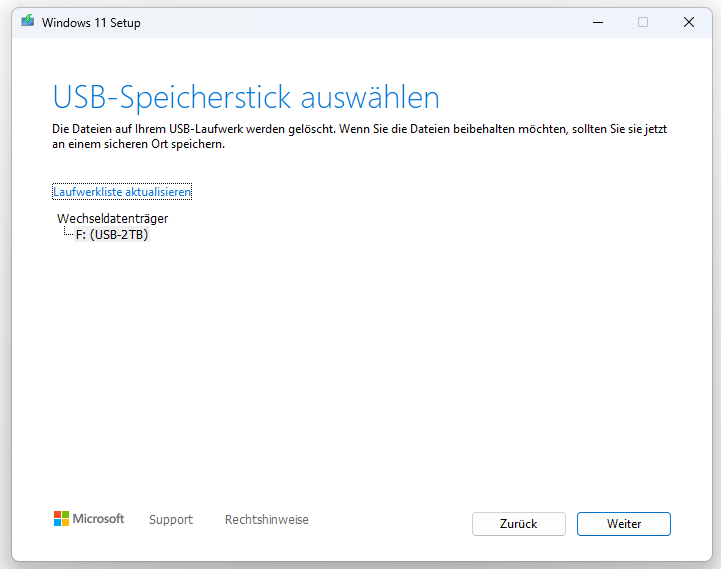Click the Windows 11 Setup title bar icon
721x569 pixels.
(28, 21)
